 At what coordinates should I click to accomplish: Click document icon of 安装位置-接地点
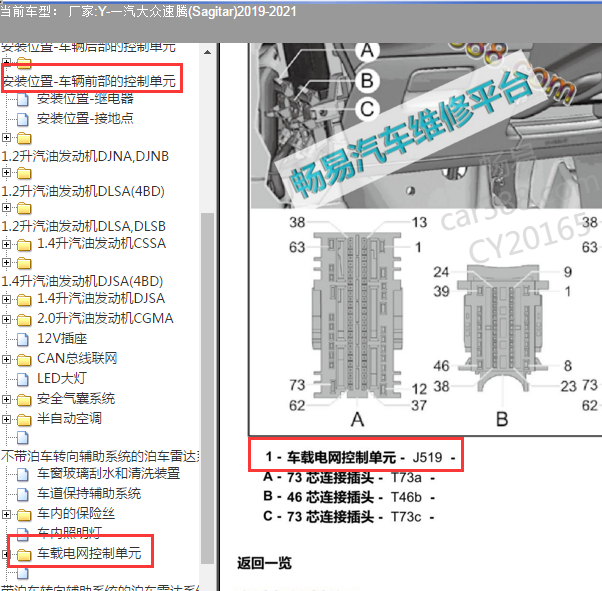click(23, 119)
